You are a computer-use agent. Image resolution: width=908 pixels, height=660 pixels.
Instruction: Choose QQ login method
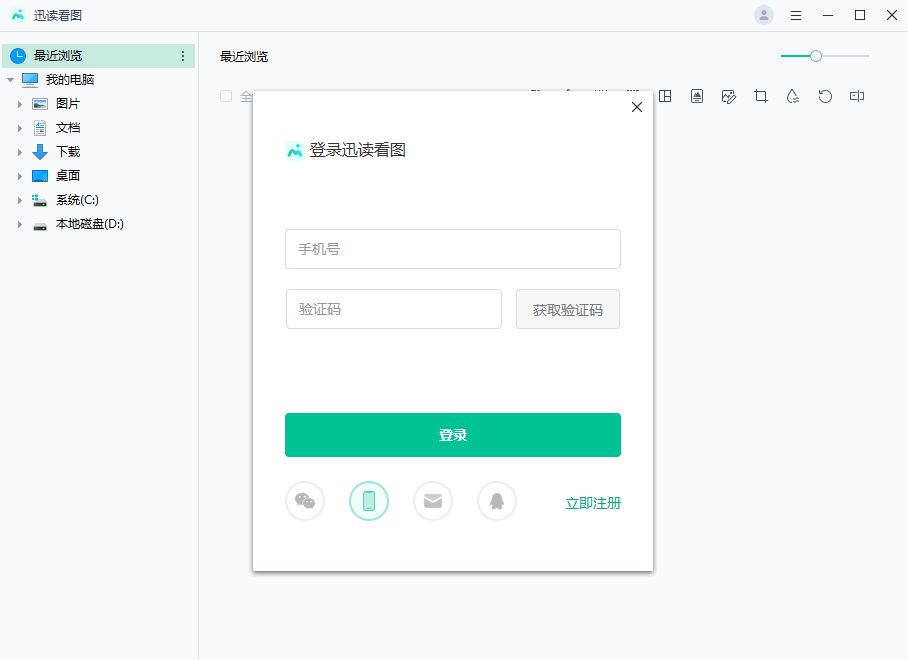[x=497, y=501]
